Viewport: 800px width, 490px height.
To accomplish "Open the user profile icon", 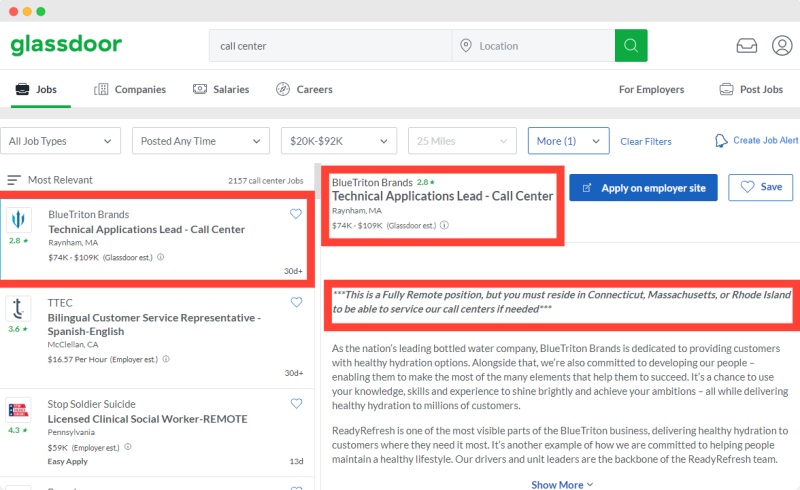I will coord(782,45).
